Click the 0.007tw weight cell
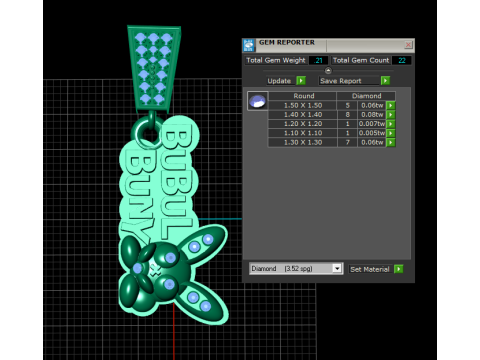Image resolution: width=480 pixels, height=360 pixels. [x=372, y=124]
